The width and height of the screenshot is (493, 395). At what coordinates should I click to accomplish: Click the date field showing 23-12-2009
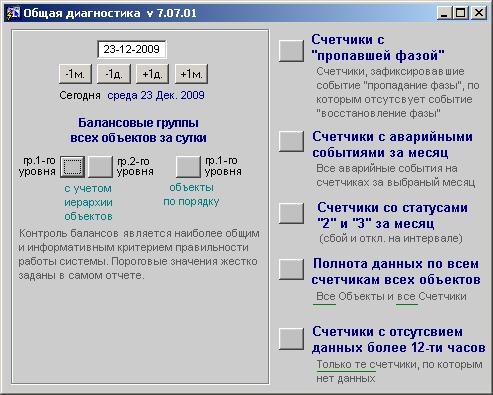(132, 49)
